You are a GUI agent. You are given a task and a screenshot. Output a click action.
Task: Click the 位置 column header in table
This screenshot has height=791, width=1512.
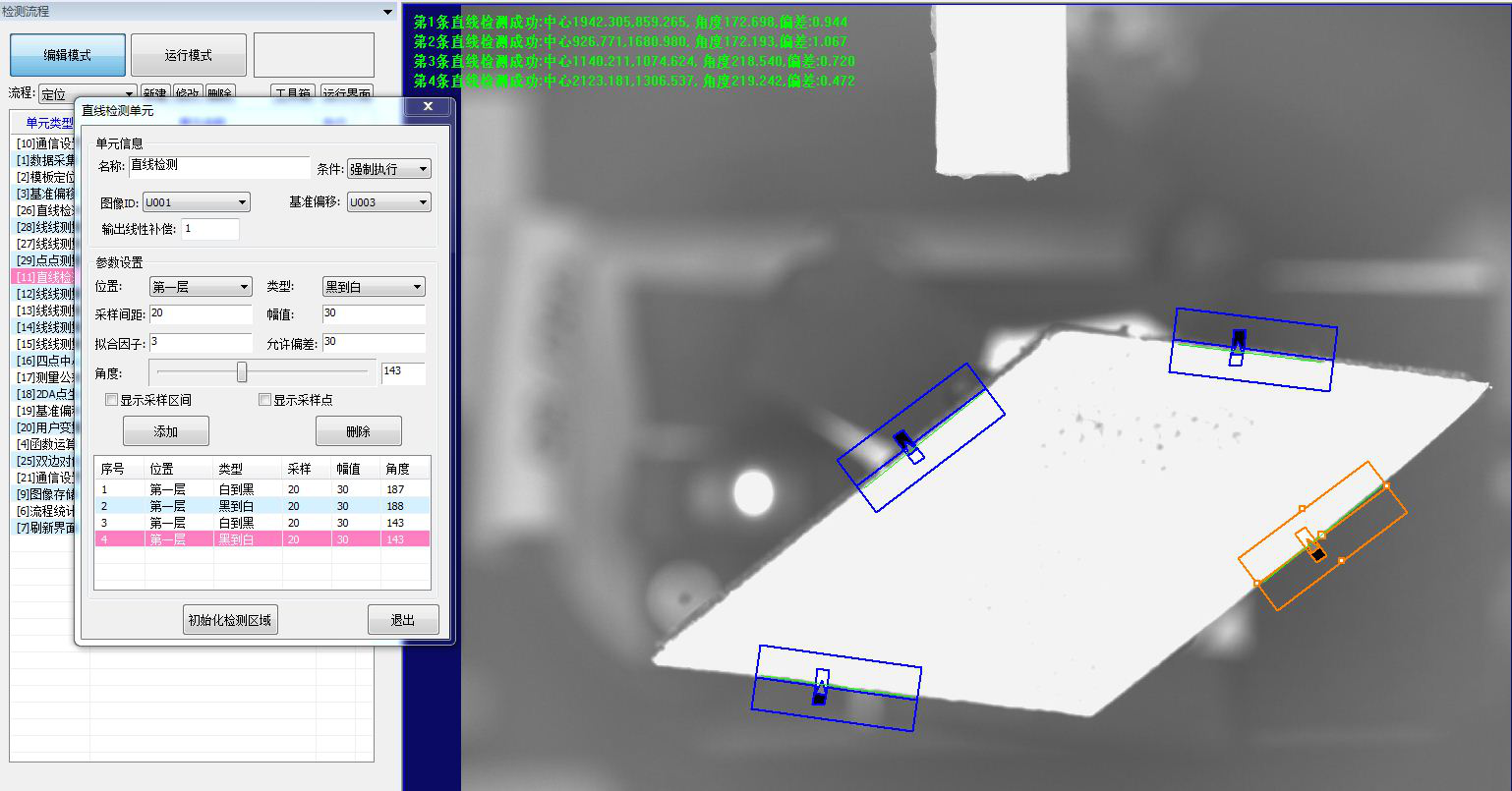coord(179,469)
